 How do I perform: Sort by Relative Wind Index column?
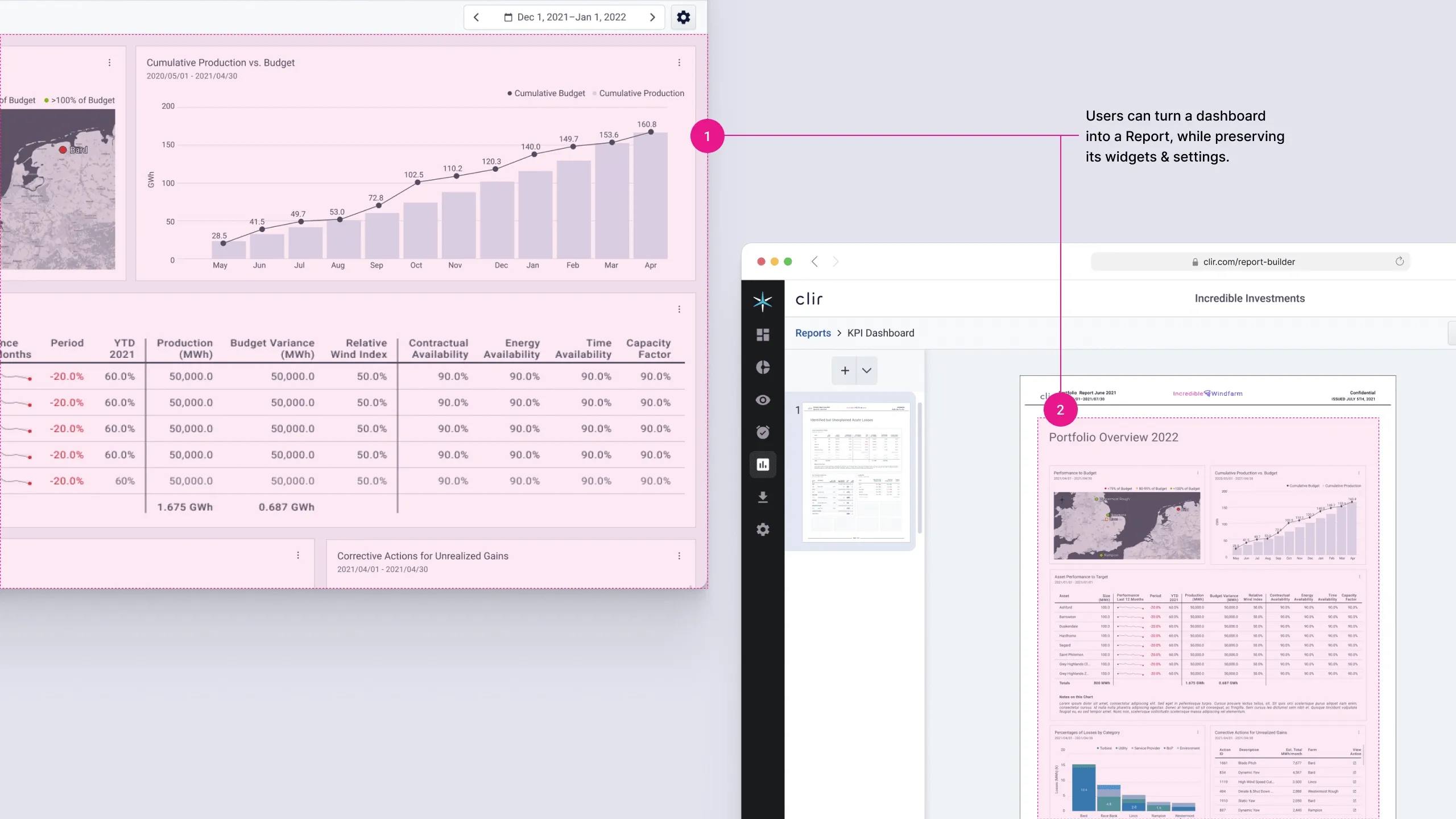(359, 348)
